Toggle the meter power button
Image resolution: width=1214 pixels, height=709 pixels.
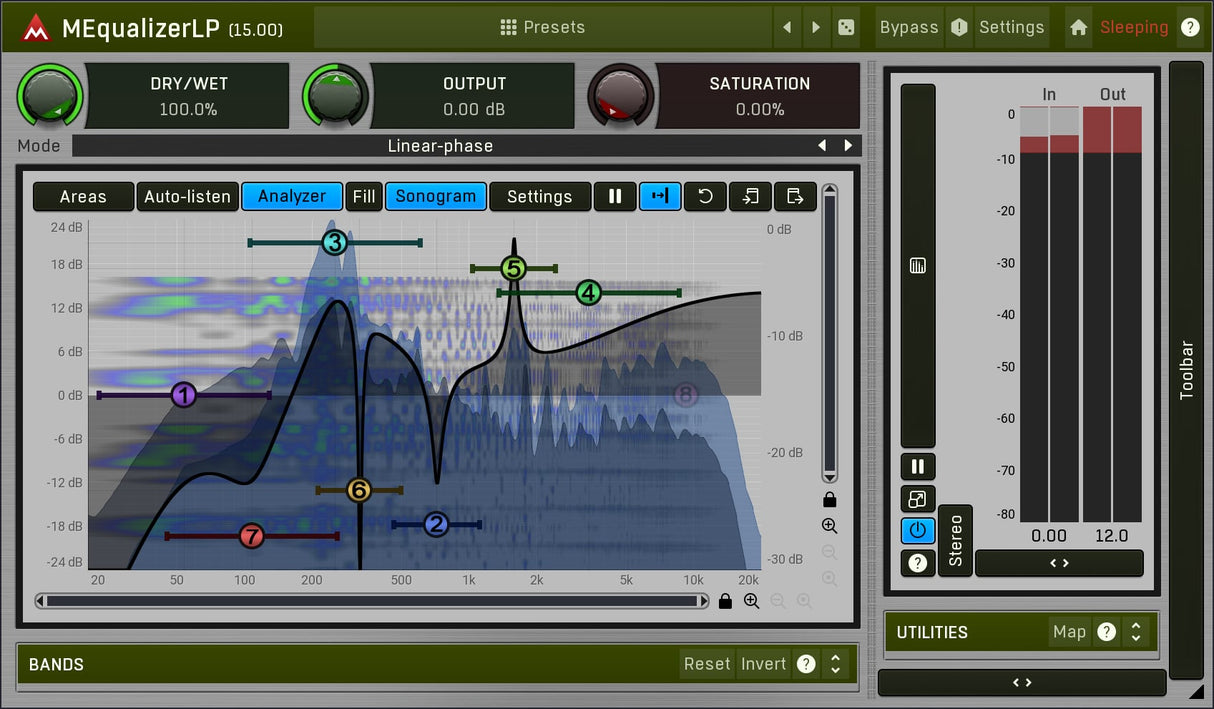pos(917,531)
